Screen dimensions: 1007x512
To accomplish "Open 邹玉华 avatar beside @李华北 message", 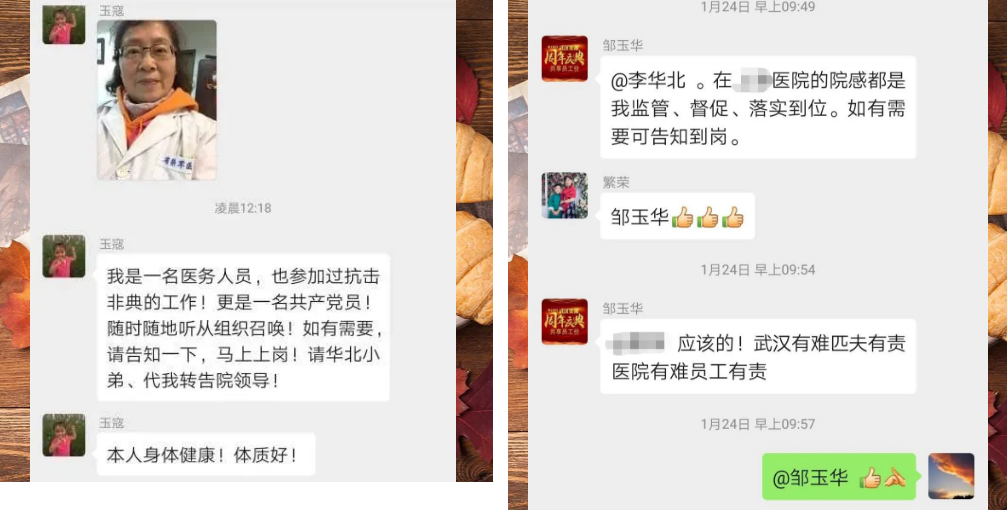I will pos(565,58).
